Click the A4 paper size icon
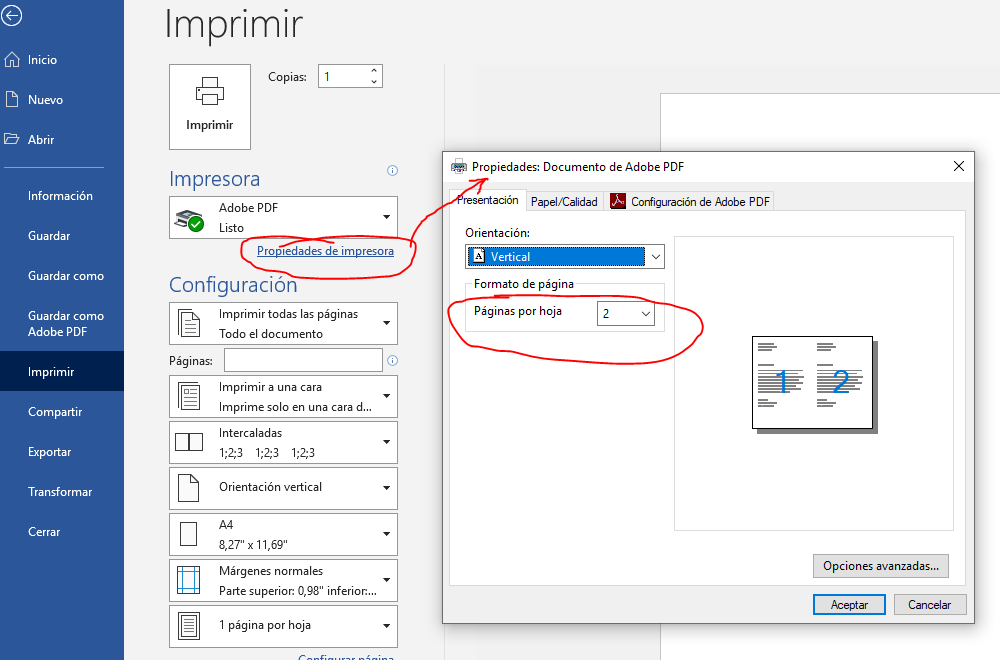The height and width of the screenshot is (660, 1000). click(189, 534)
